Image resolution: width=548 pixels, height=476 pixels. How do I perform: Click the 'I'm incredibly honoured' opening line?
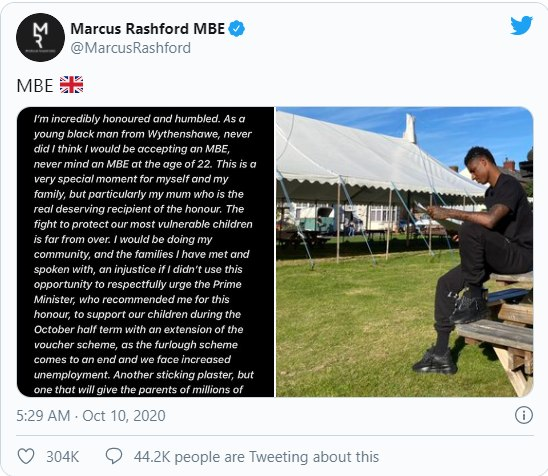[139, 119]
